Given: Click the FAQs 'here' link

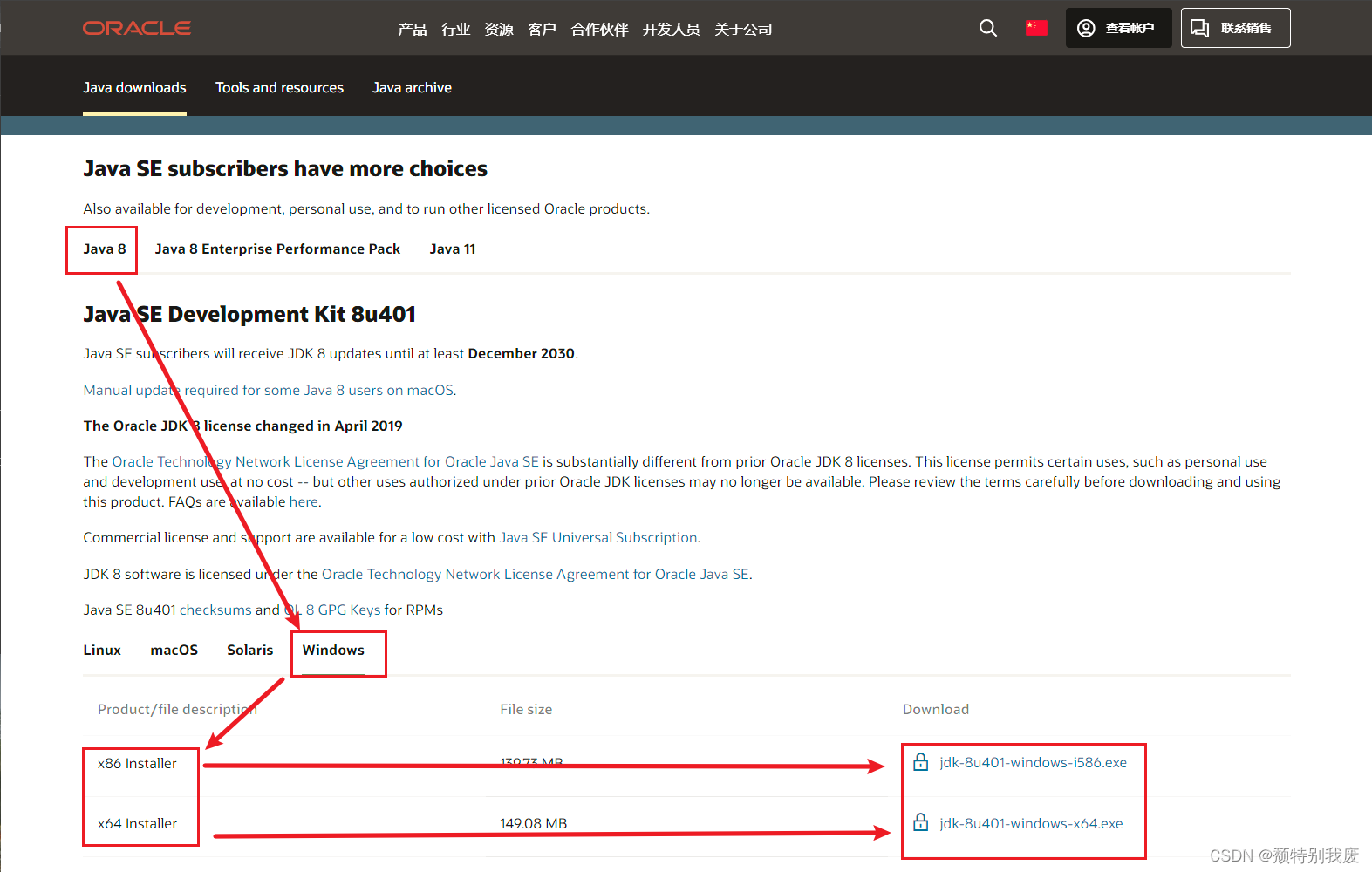Looking at the screenshot, I should click(x=304, y=501).
